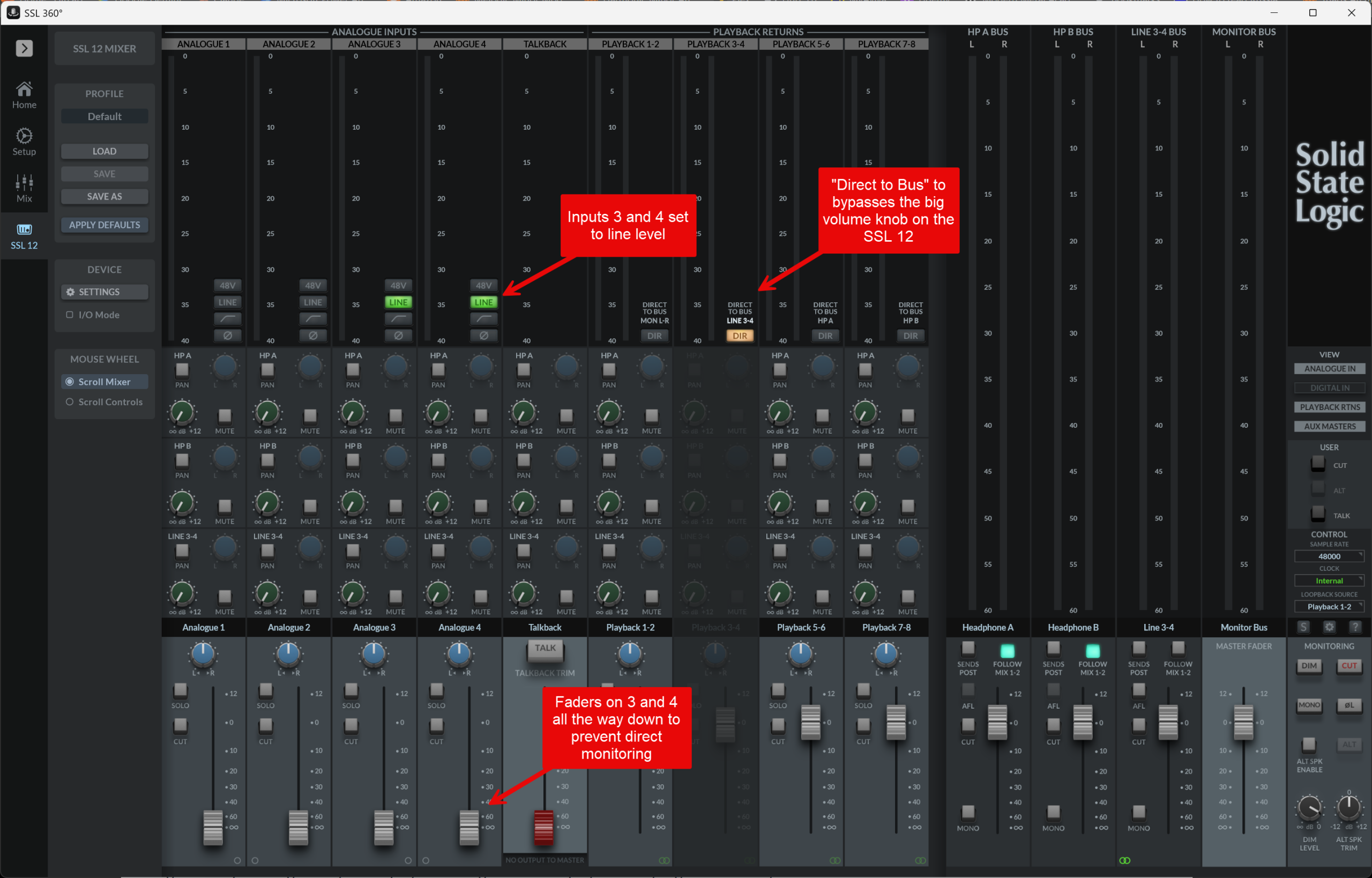Screen dimensions: 1372x878
Task: Open the Setup page icon
Action: pos(24,142)
